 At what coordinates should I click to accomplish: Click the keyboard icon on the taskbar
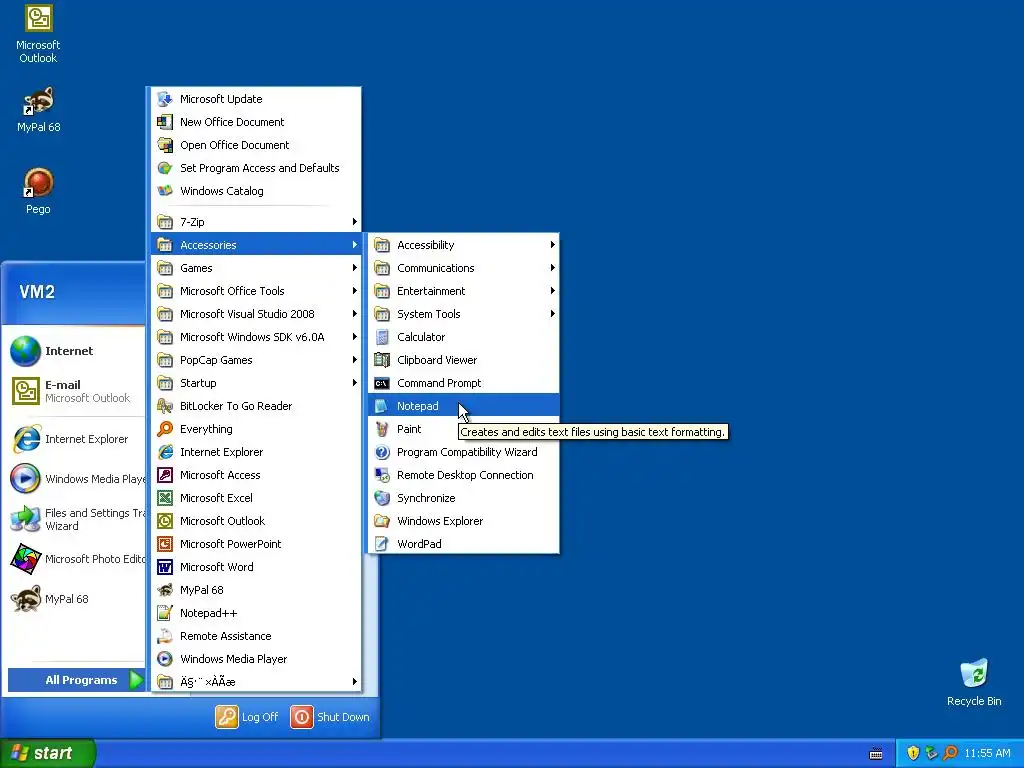pyautogui.click(x=876, y=754)
